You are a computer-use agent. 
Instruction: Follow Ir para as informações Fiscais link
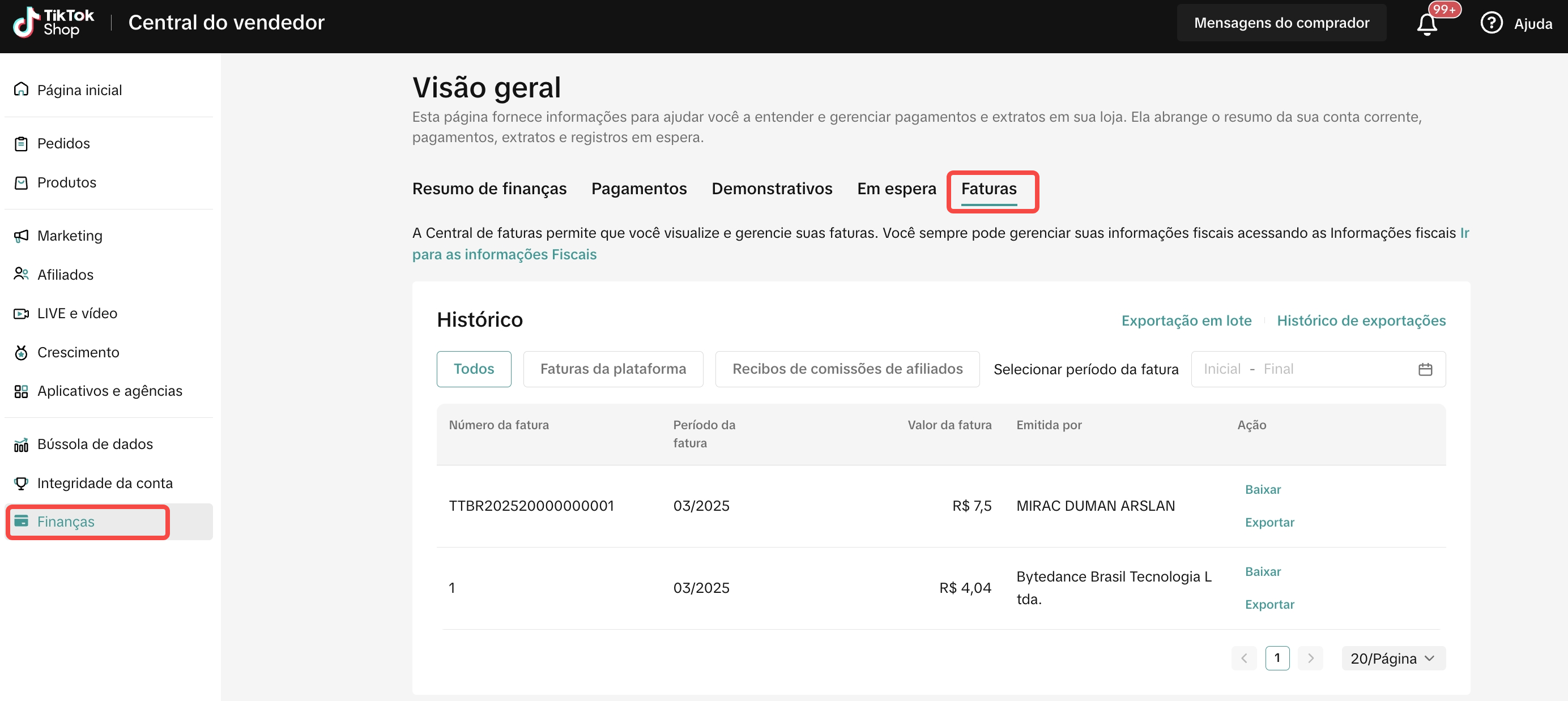504,254
